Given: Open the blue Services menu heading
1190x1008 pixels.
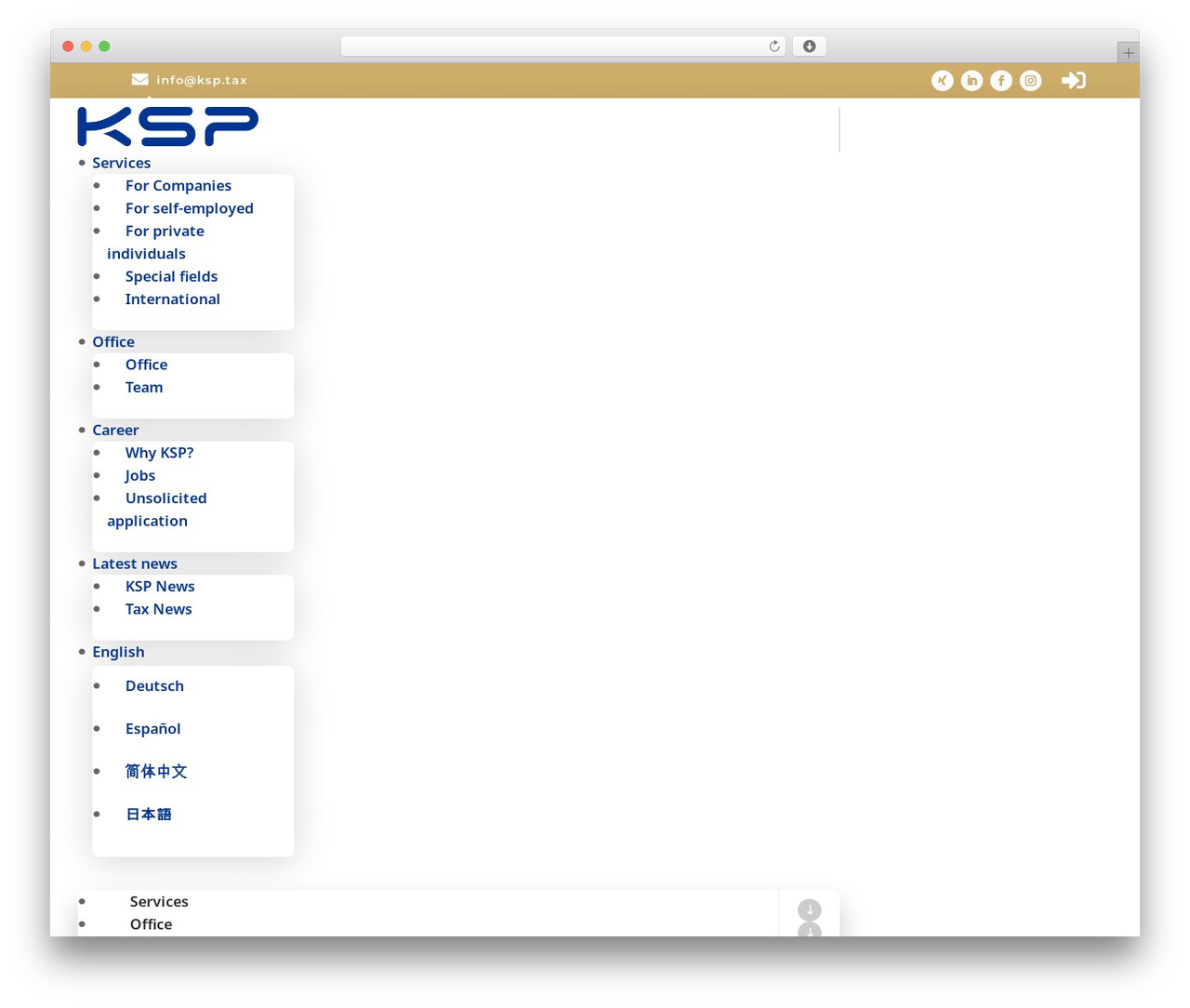Looking at the screenshot, I should tap(121, 163).
